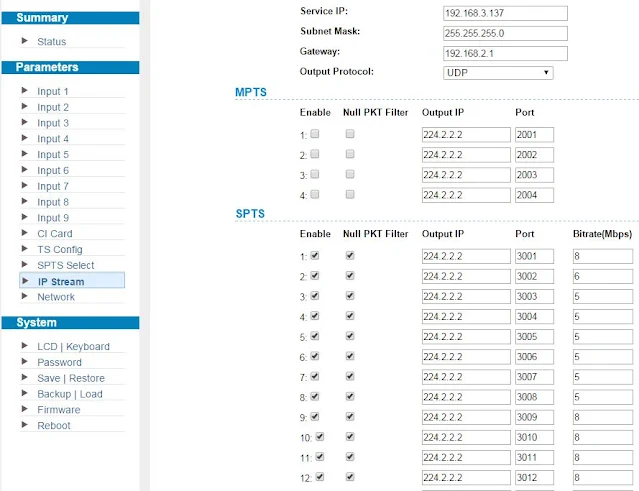Enable MPTS output 2 checkbox
The width and height of the screenshot is (639, 491).
click(x=315, y=154)
